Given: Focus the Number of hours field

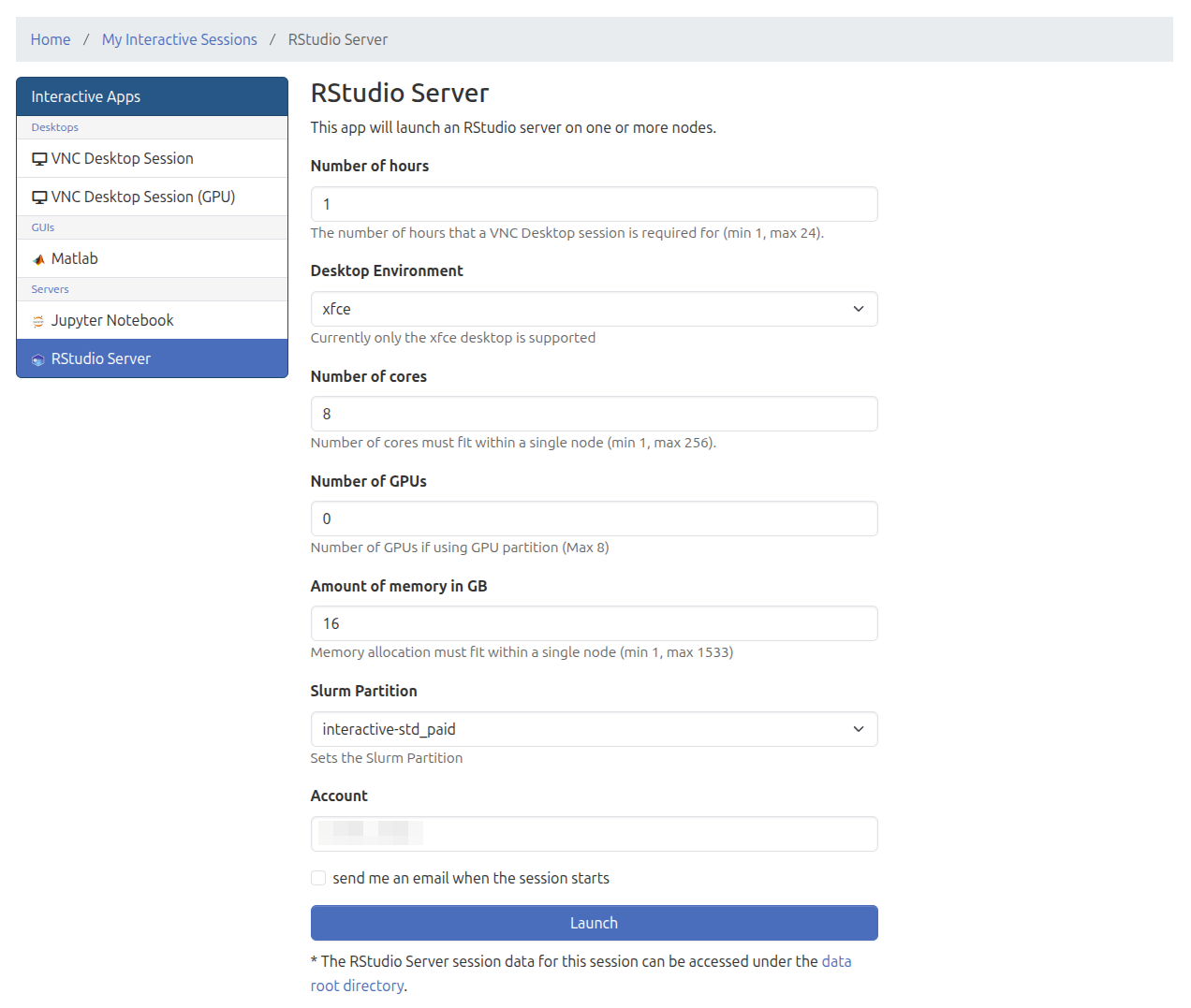Looking at the screenshot, I should click(594, 204).
